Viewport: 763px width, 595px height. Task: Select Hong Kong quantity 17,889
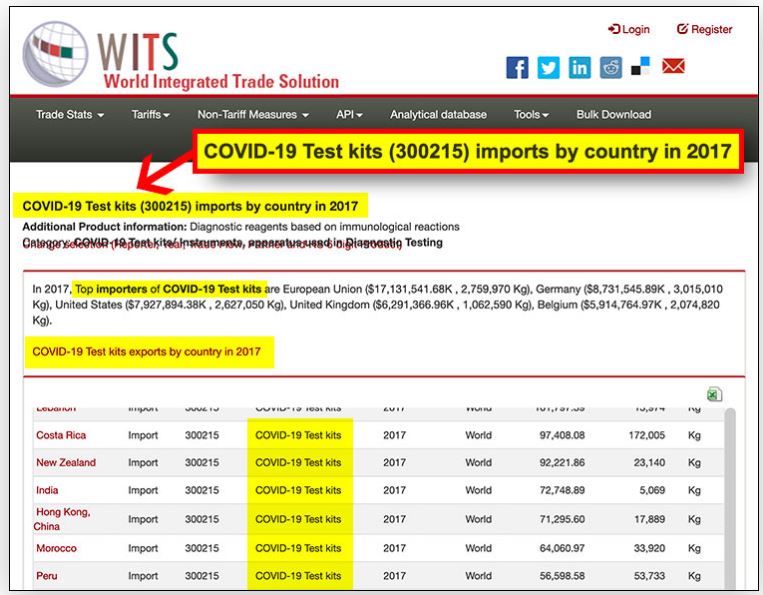649,519
